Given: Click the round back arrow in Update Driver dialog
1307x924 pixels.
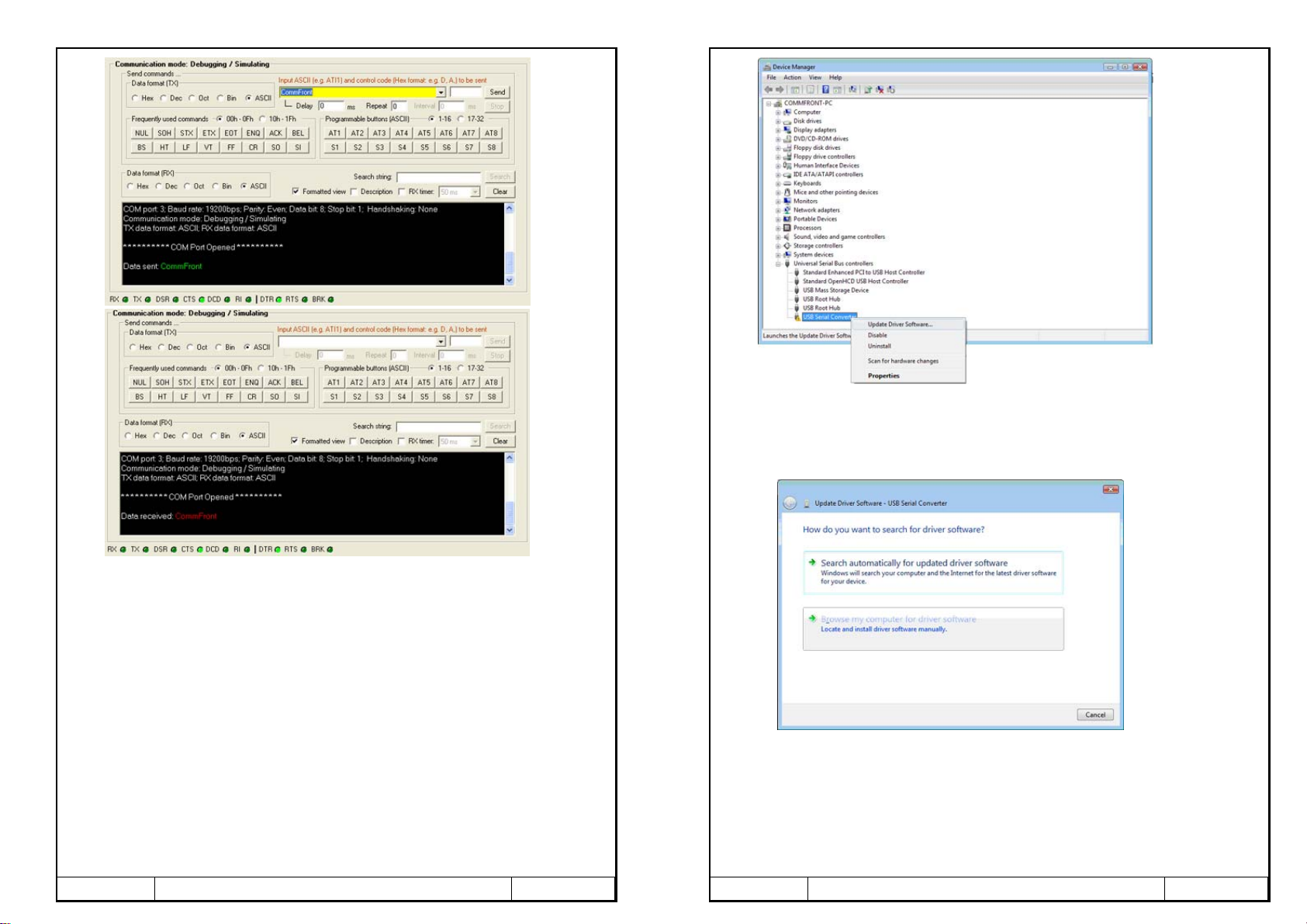Looking at the screenshot, I should (790, 503).
